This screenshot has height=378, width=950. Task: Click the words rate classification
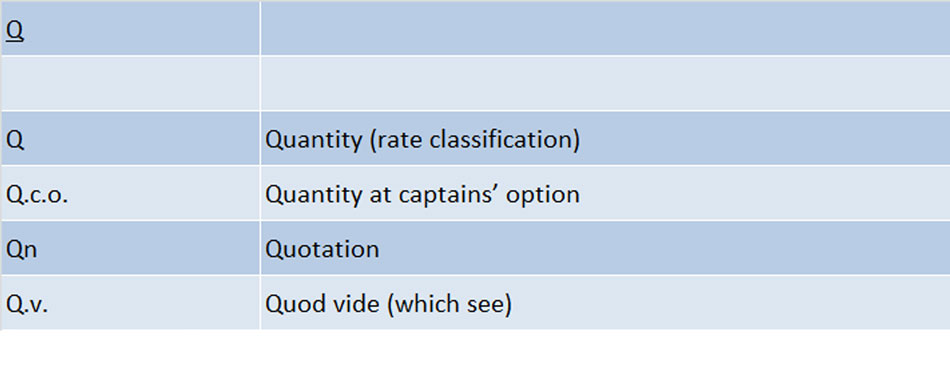[474, 141]
